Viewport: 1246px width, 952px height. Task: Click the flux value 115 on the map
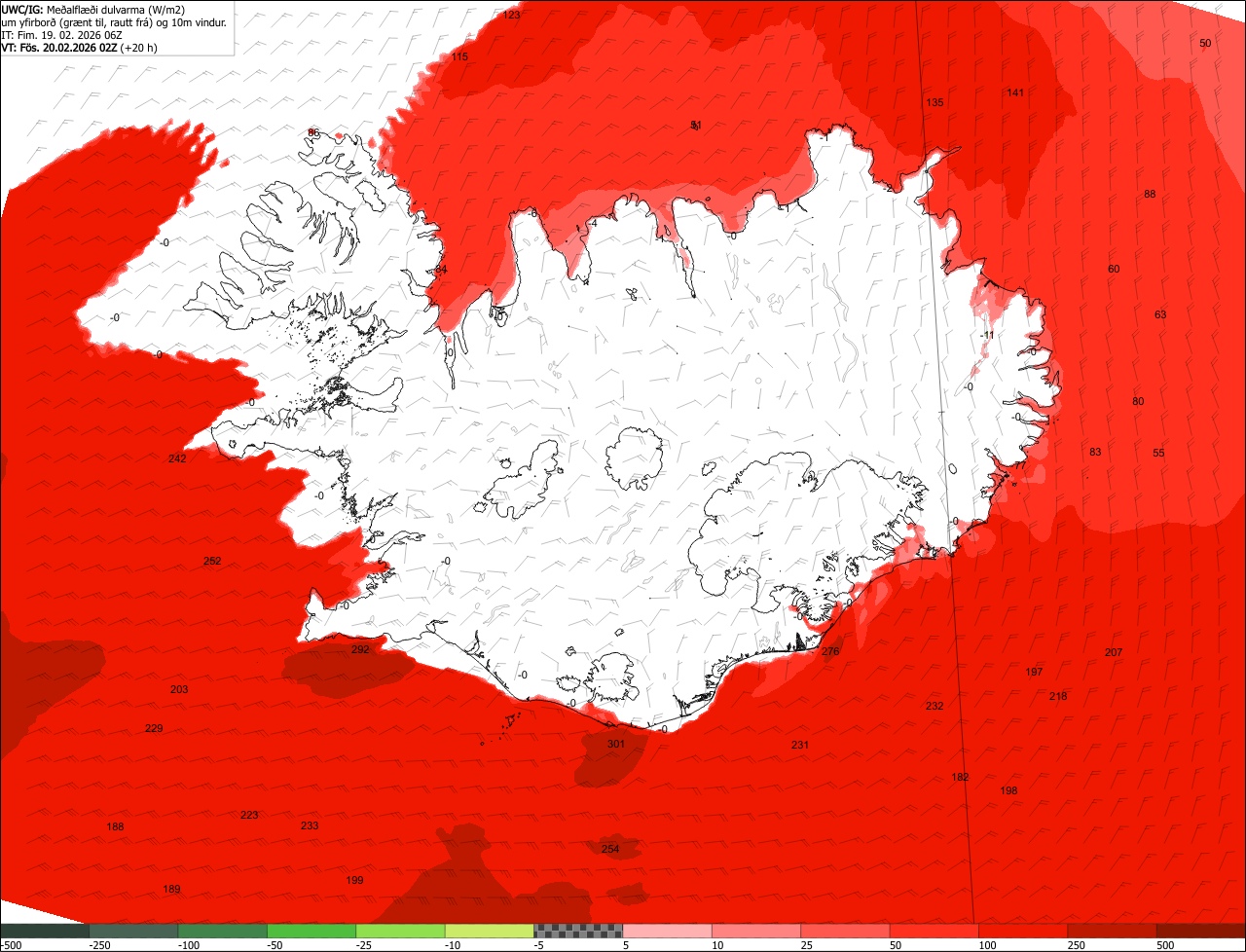[x=459, y=56]
